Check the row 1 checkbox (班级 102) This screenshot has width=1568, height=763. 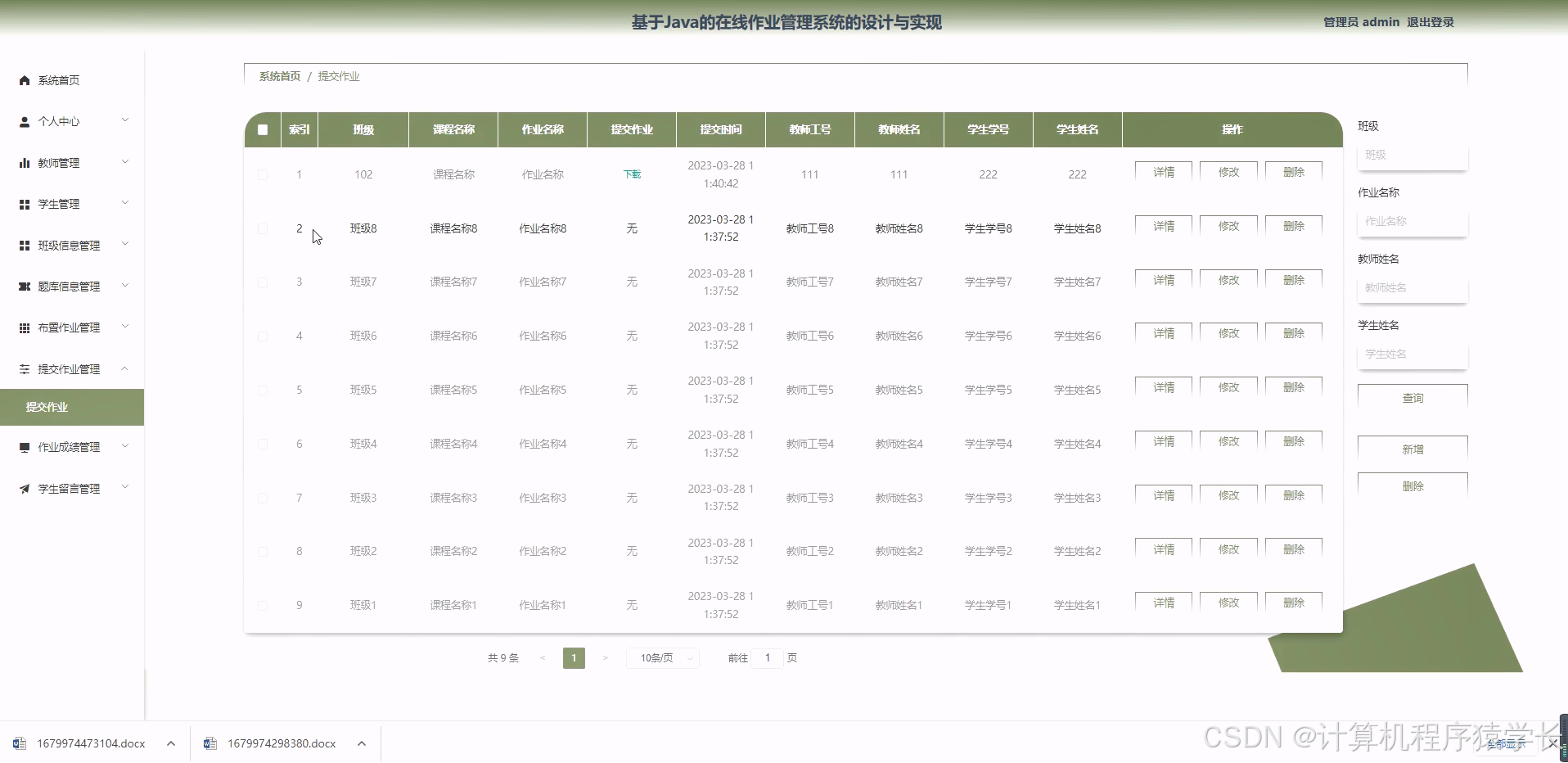(263, 174)
